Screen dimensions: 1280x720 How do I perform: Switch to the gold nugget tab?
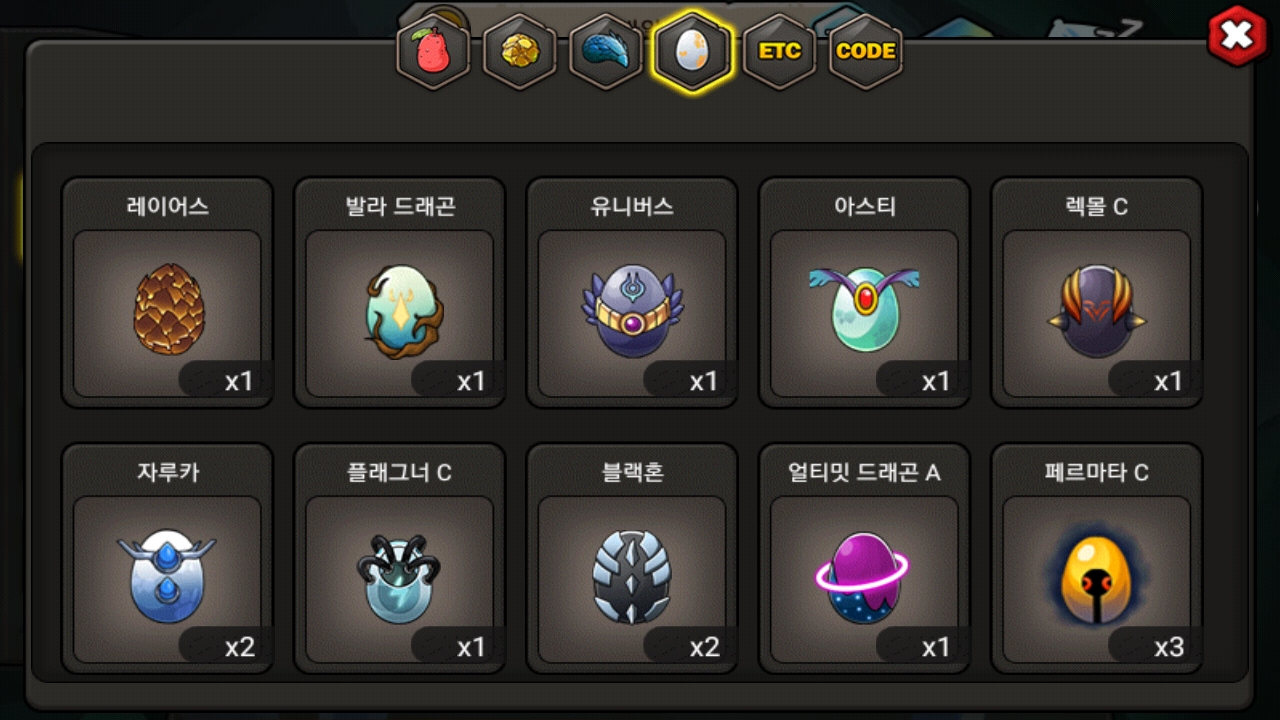pos(519,51)
